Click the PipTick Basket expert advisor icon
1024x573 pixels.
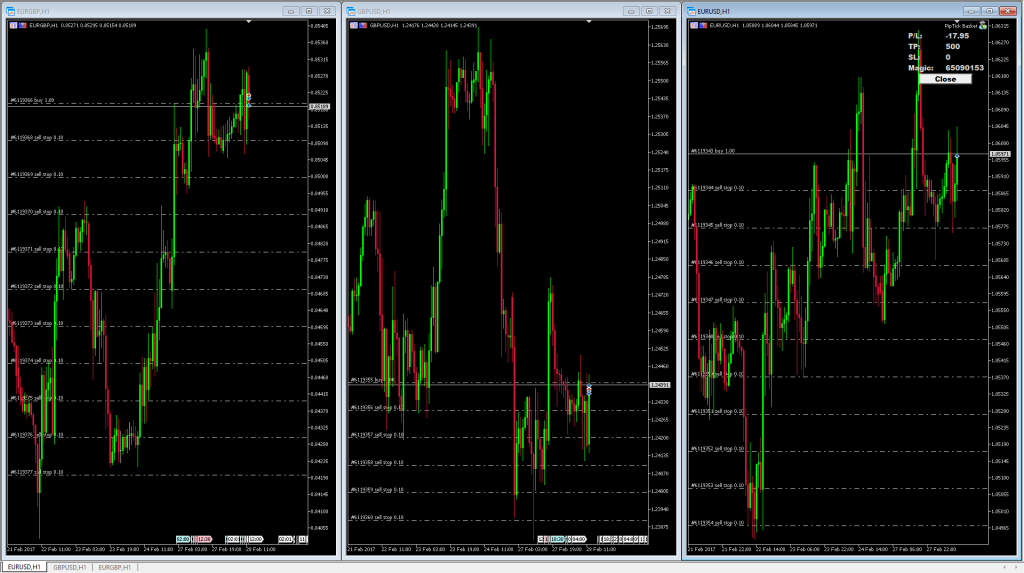click(983, 25)
